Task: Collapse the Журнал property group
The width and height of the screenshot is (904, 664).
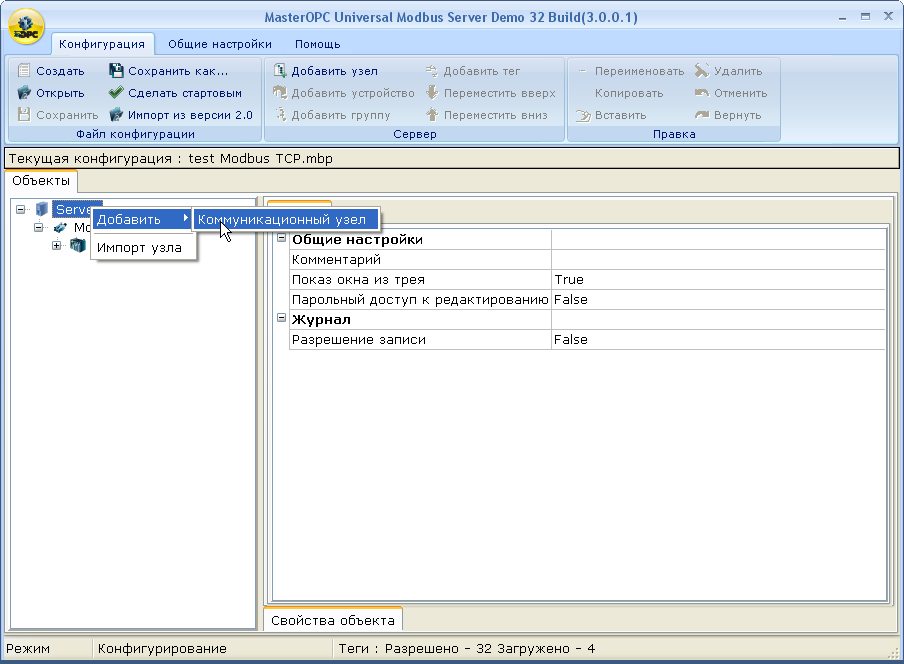Action: click(281, 319)
